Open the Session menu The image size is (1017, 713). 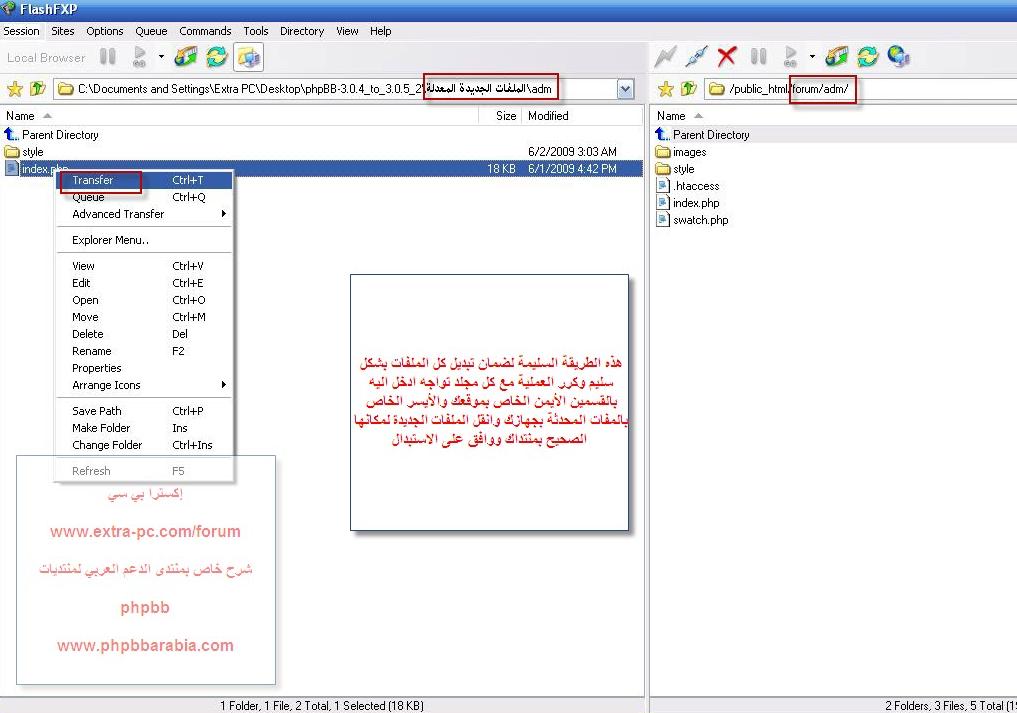click(21, 31)
